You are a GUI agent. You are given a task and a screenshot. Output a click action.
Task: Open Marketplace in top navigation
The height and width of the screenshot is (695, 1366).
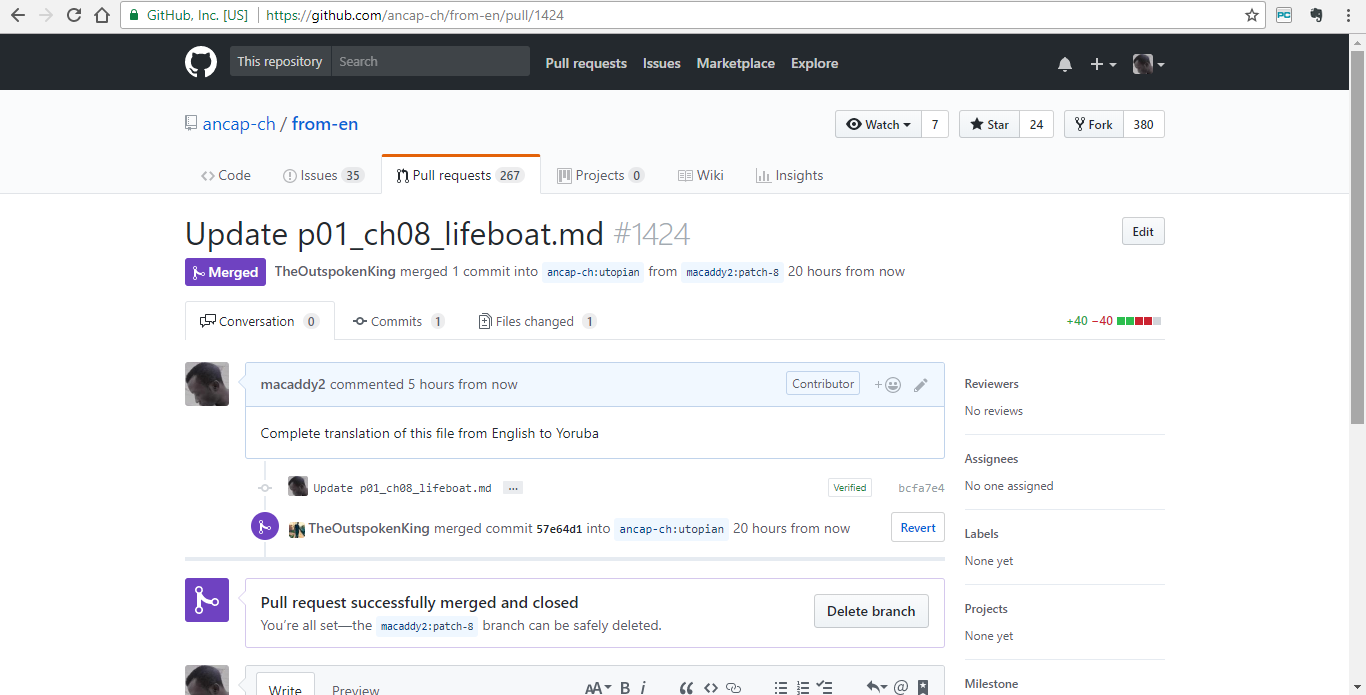pyautogui.click(x=735, y=63)
